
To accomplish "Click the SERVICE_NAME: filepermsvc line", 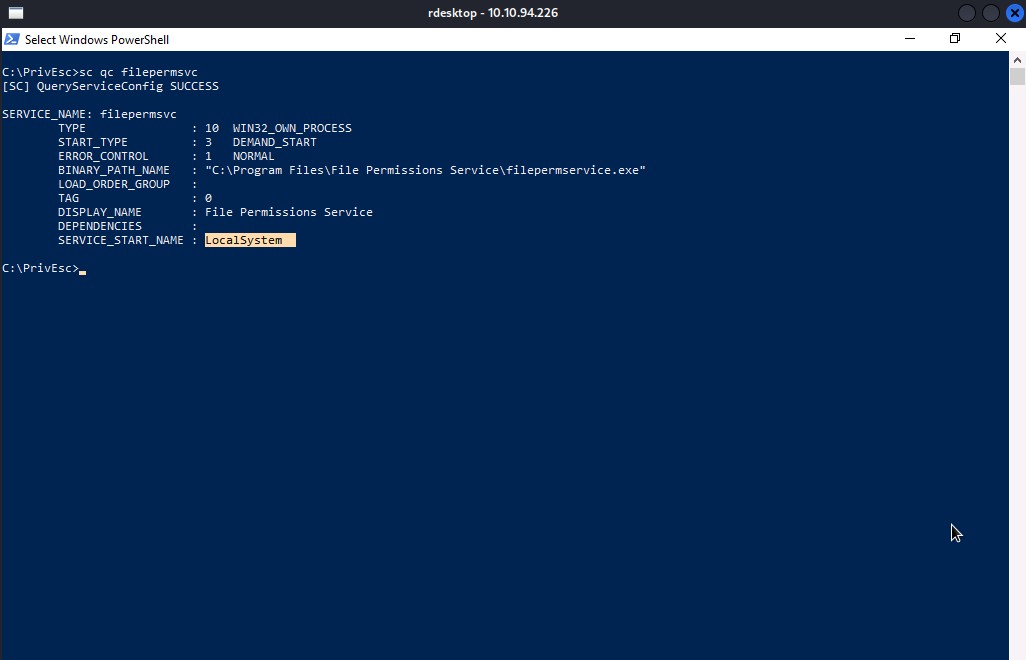I will click(89, 114).
